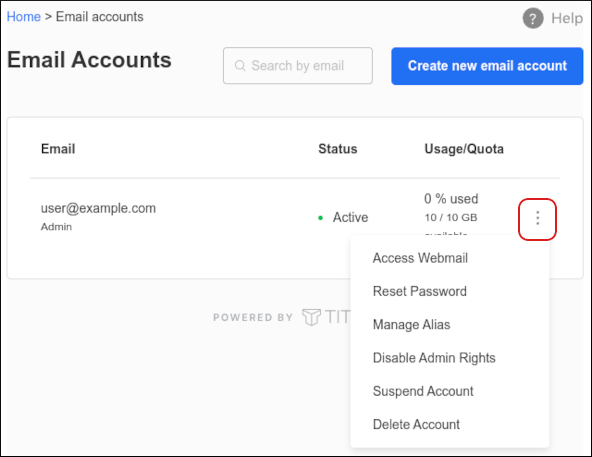Create new email account button
Viewport: 592px width, 457px height.
[487, 66]
